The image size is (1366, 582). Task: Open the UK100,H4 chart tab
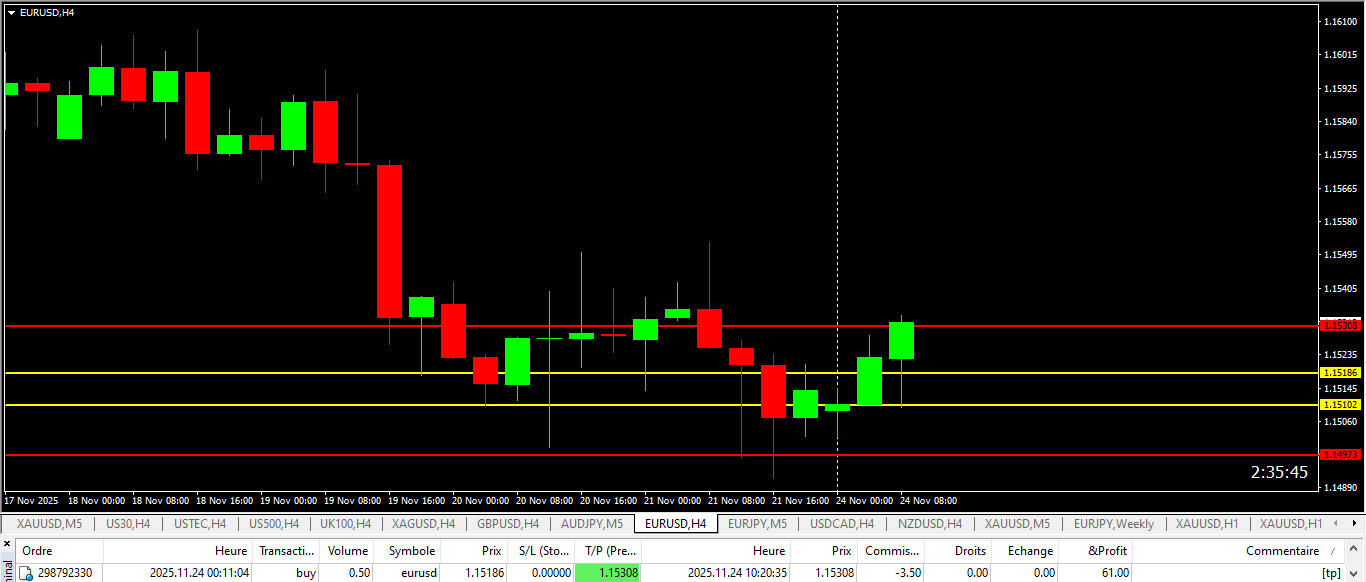345,523
